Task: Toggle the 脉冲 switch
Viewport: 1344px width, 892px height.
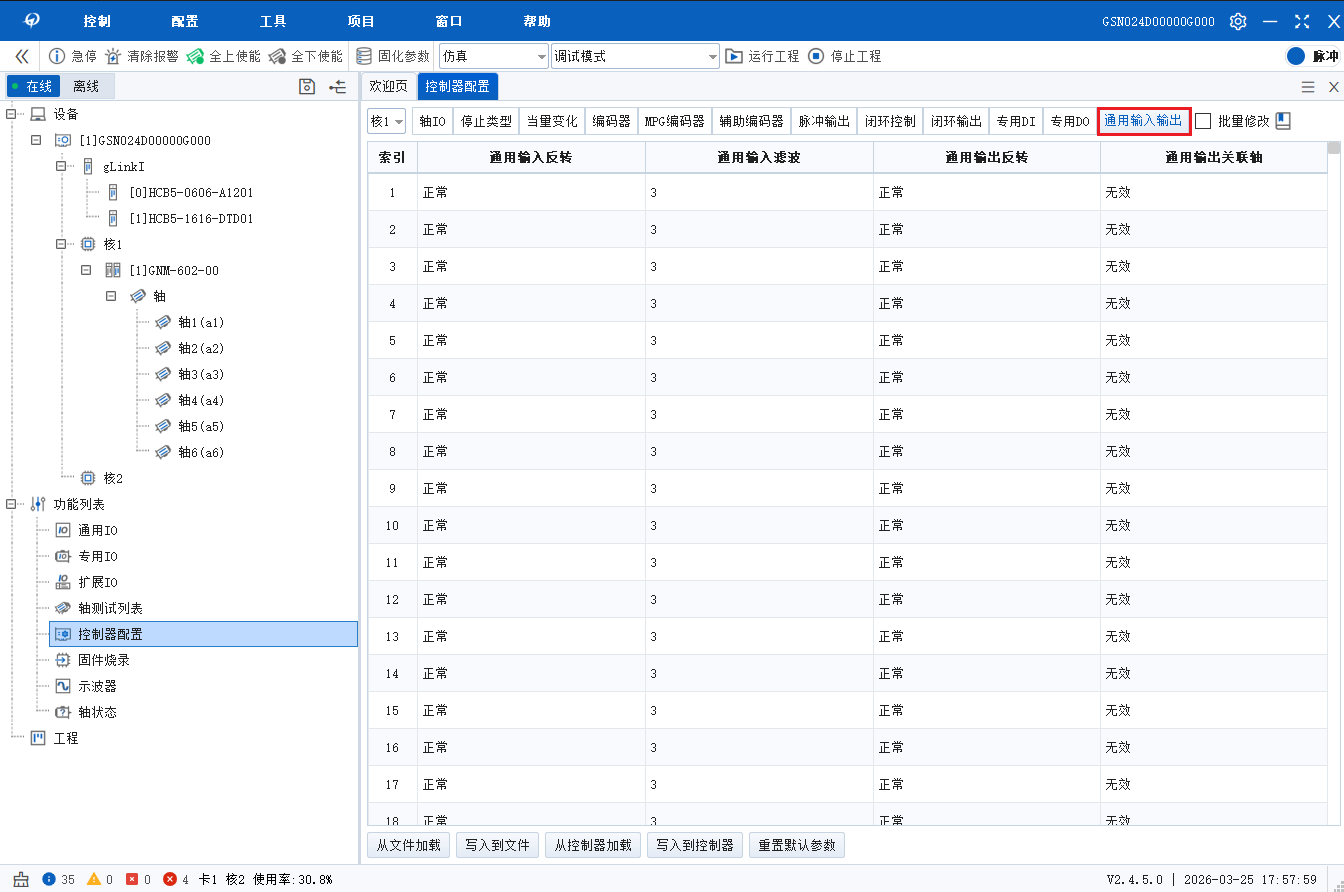Action: point(1296,56)
